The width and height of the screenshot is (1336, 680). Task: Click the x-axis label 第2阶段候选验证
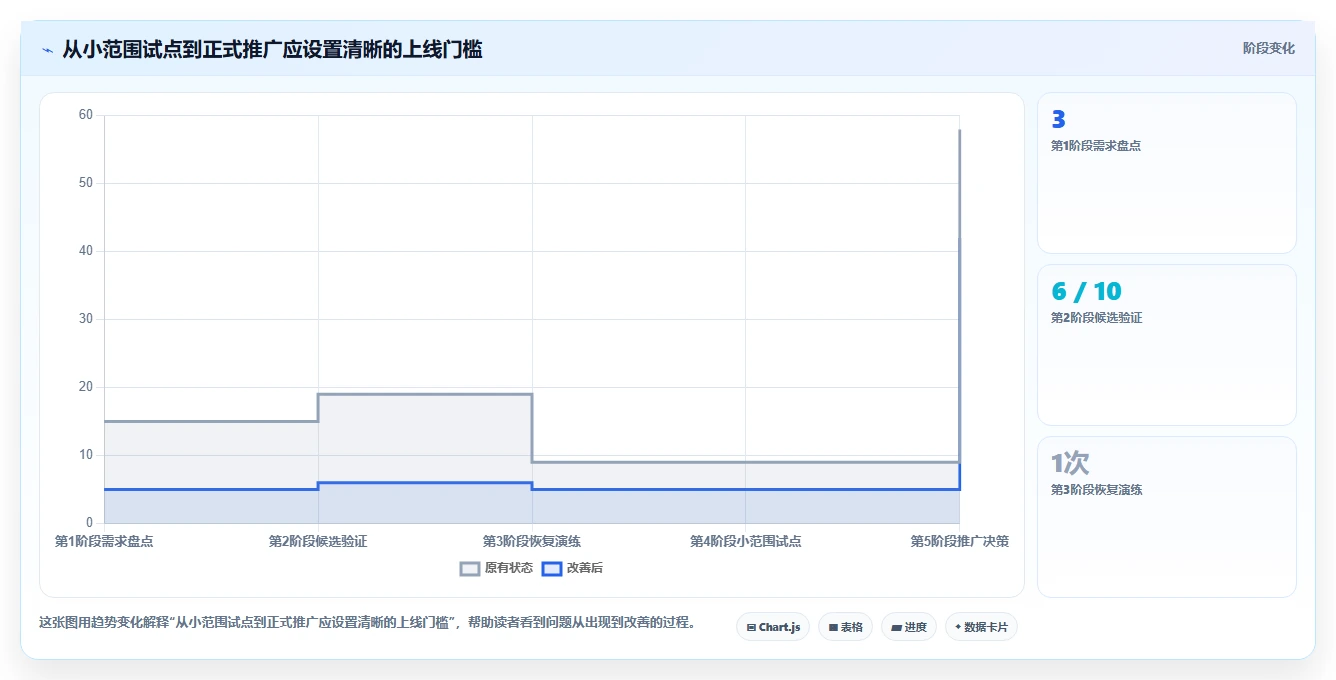coord(318,541)
